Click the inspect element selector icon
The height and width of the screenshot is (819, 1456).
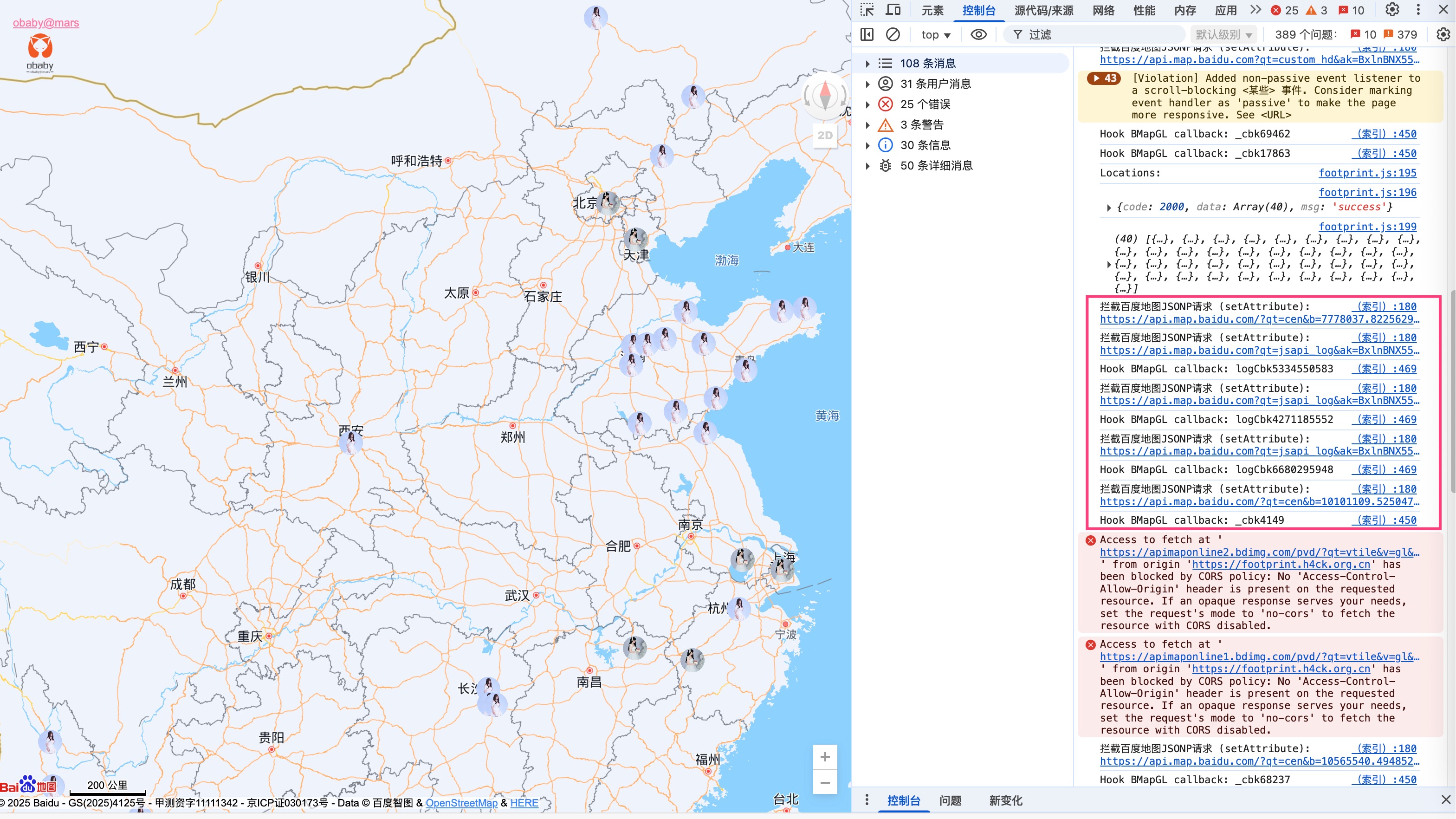(867, 10)
